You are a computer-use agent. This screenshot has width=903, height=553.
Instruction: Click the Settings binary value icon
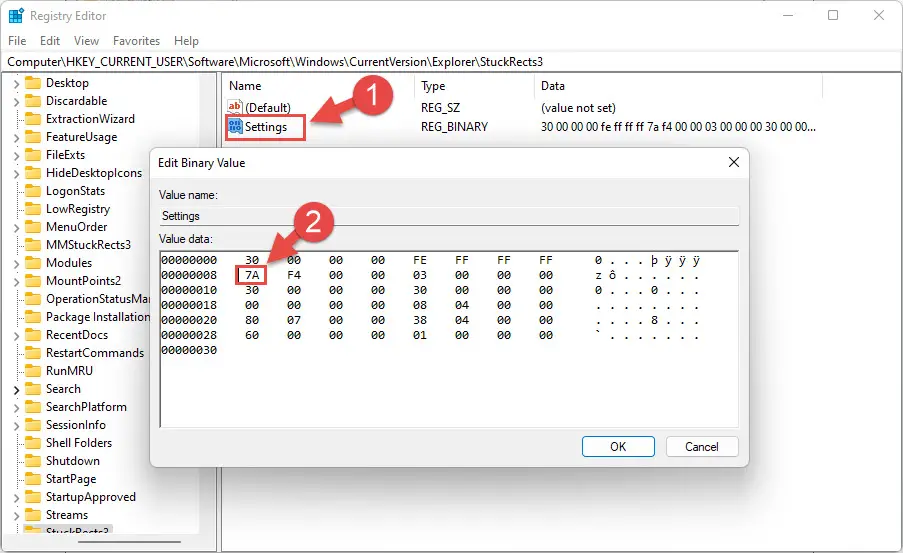[x=235, y=126]
